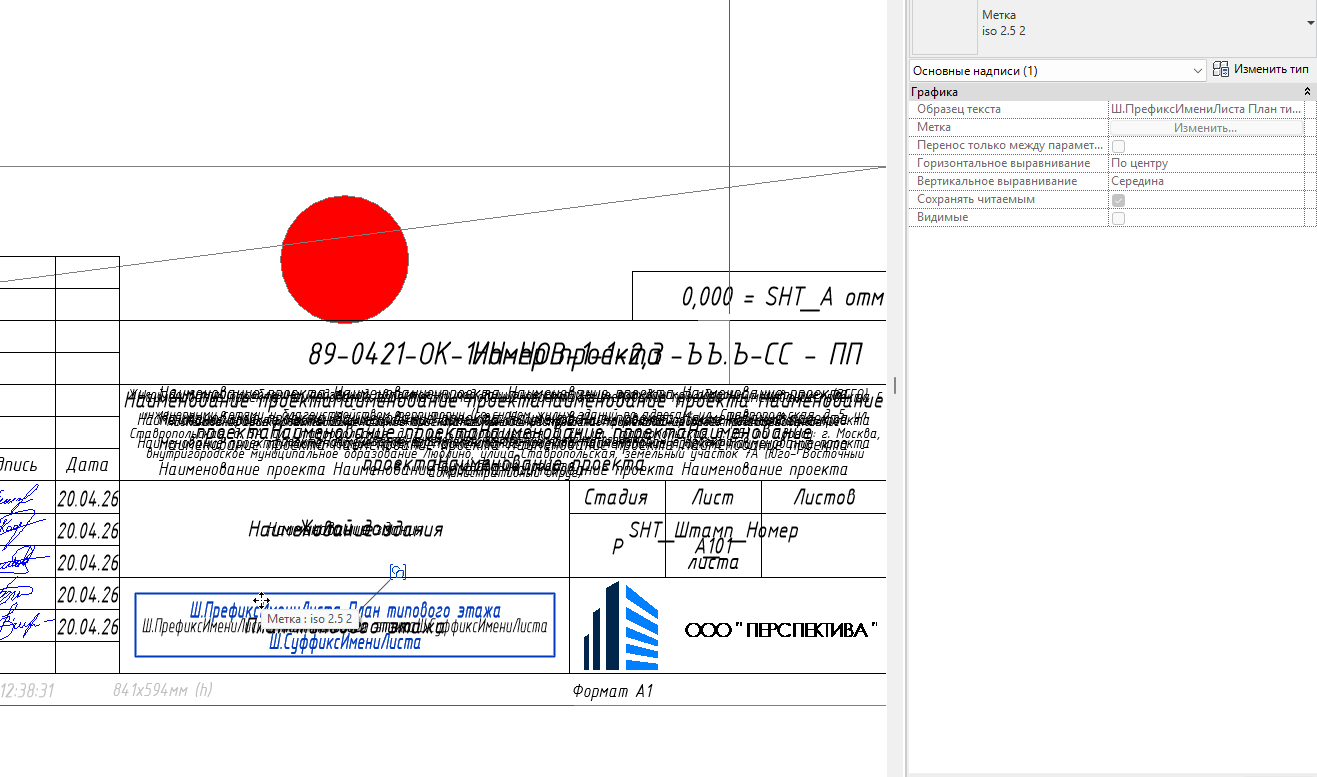Click the Вертикальное выравнивание property label

pos(997,181)
